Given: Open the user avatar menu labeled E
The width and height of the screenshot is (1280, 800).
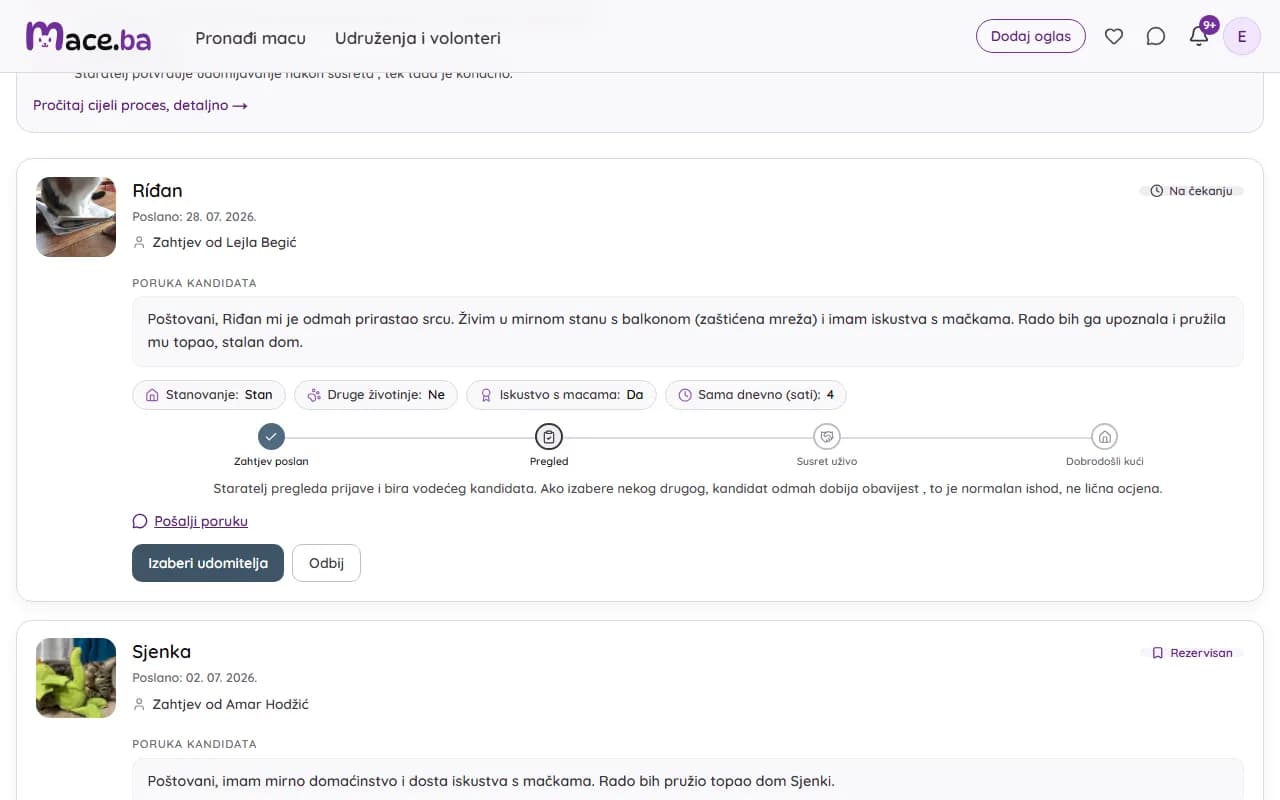Looking at the screenshot, I should point(1242,36).
